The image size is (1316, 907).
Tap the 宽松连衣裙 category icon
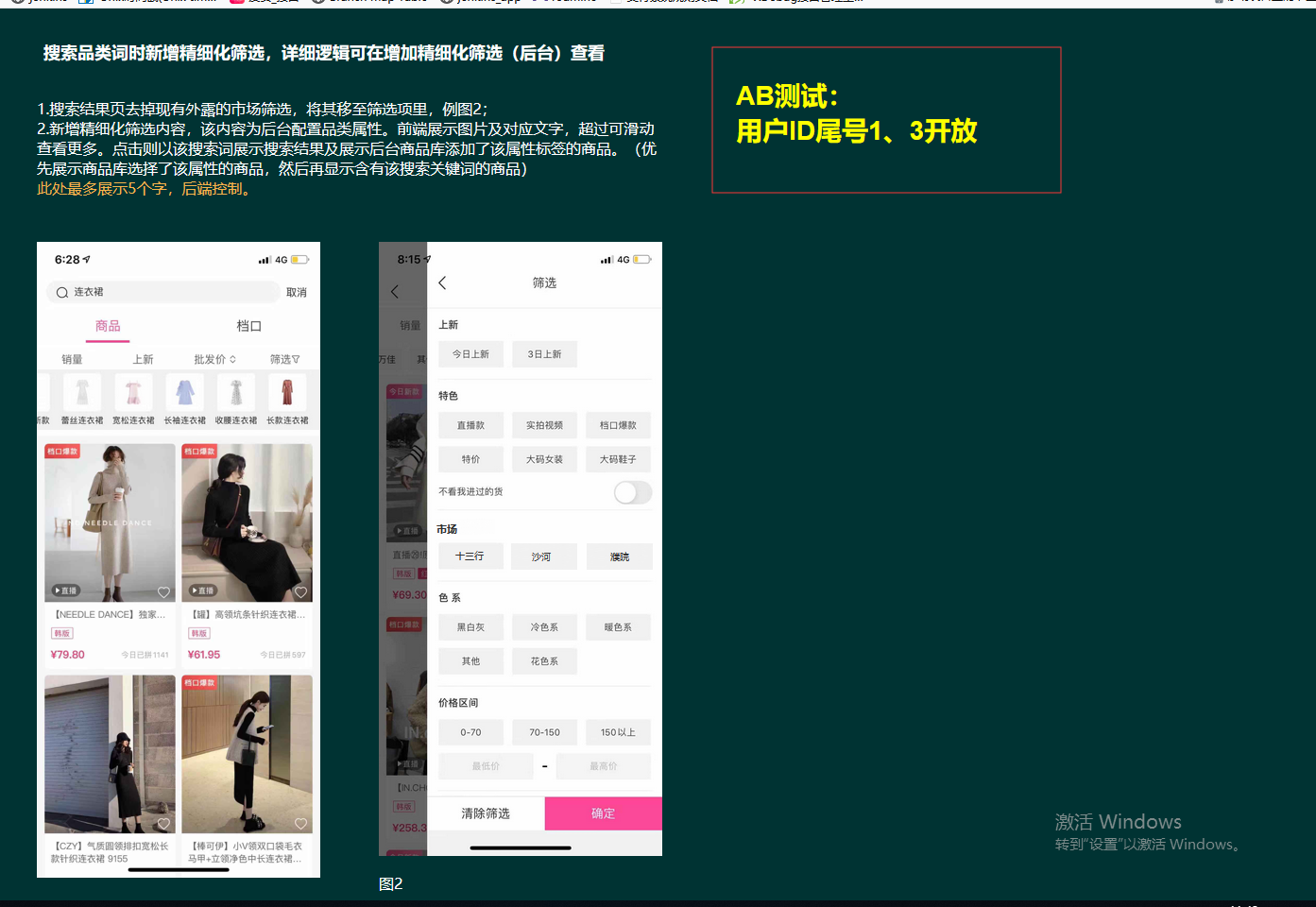tap(133, 392)
